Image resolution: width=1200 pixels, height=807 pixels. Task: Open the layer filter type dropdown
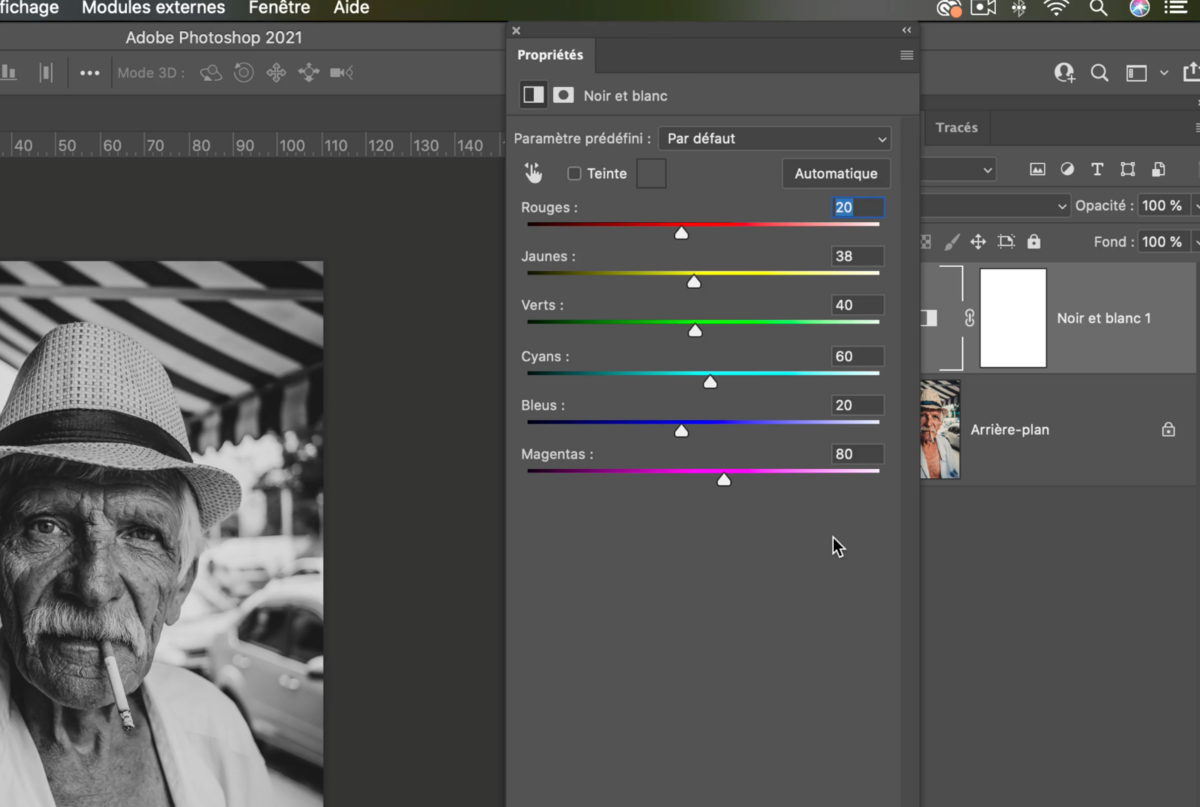click(958, 170)
